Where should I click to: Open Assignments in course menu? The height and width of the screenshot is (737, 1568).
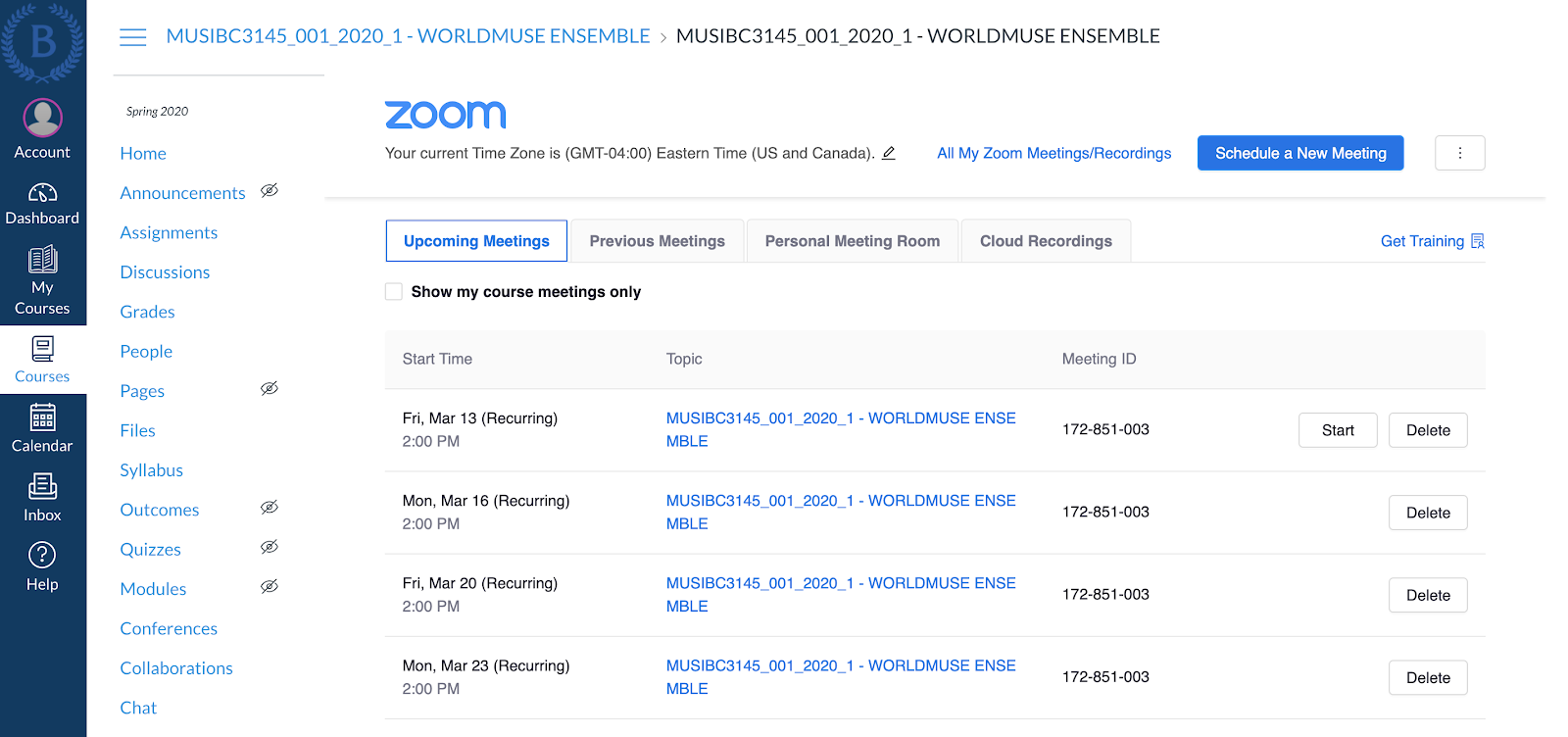[169, 232]
